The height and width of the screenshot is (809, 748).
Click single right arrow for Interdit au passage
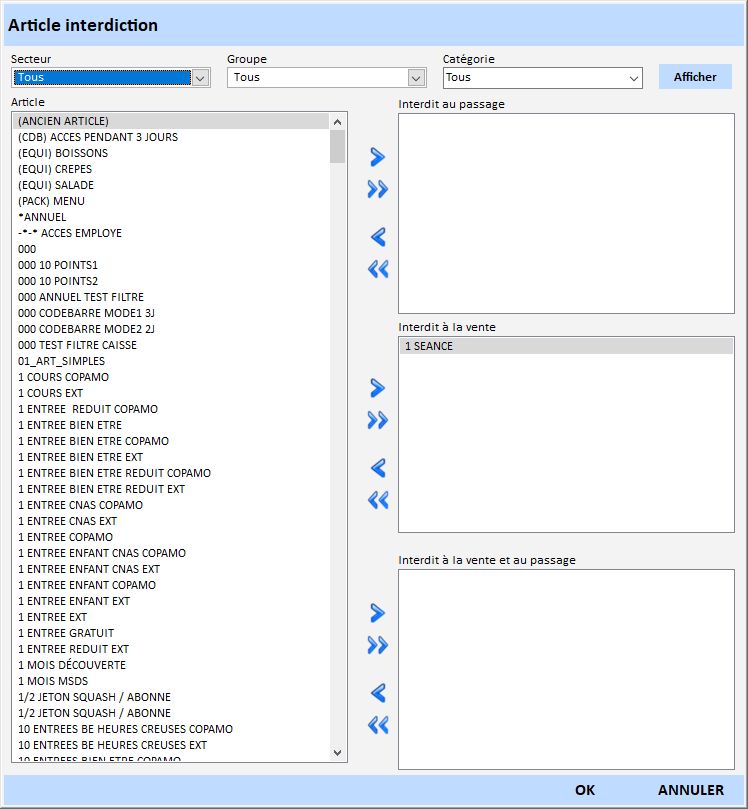tap(377, 157)
